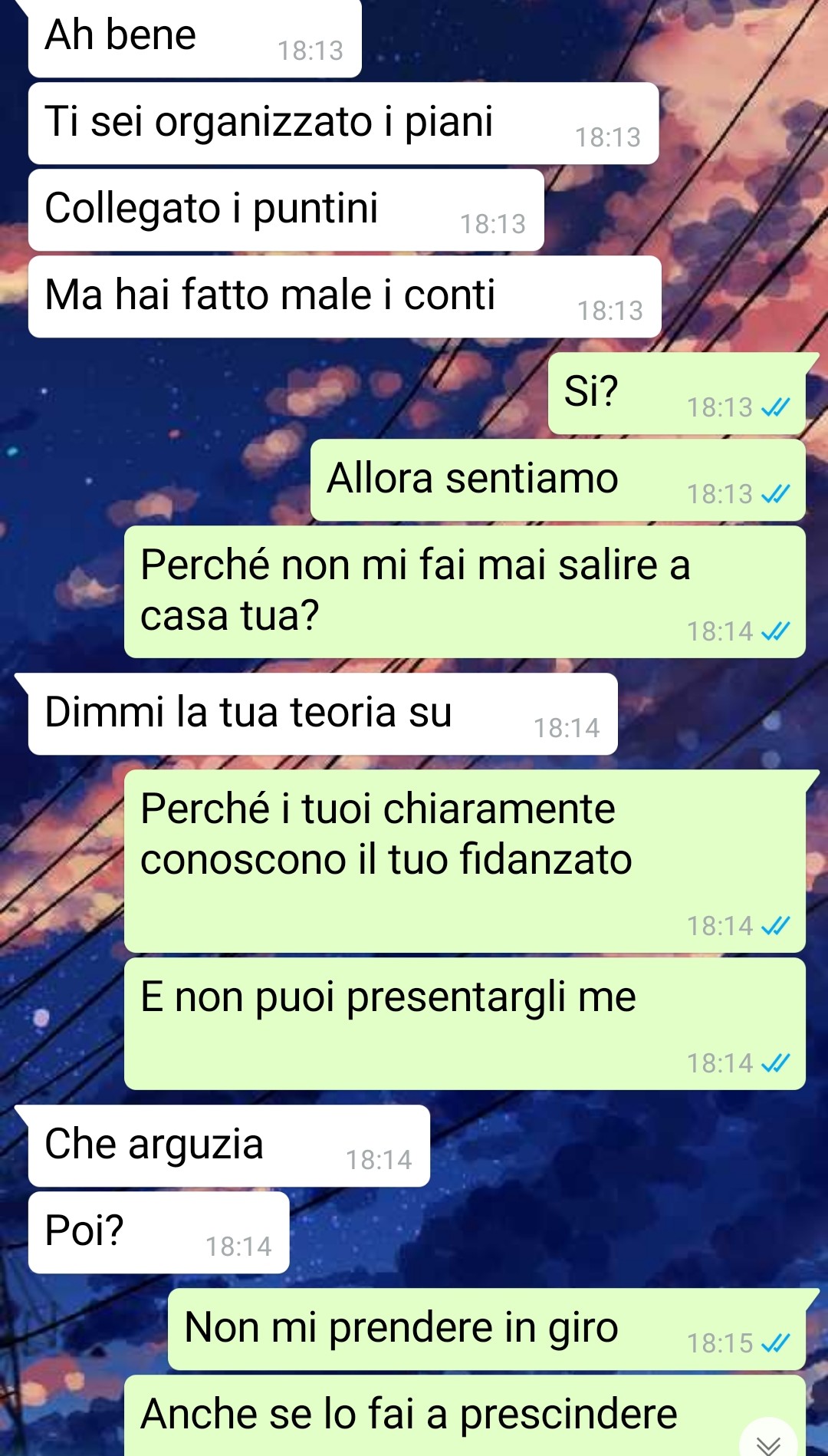Tap read checkmarks on 'Si?' message

[775, 407]
